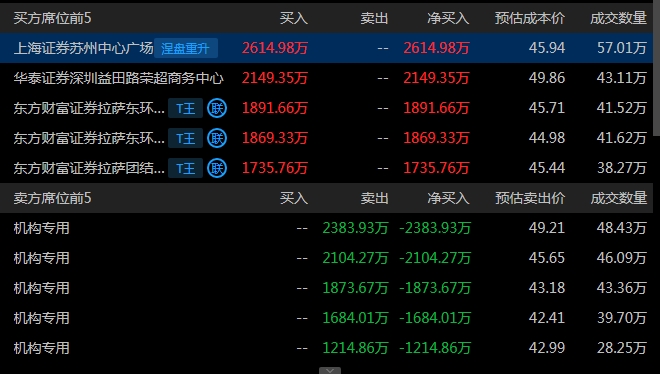Select the 机构专用 row with 2383.93万 sold
Screen dimensions: 660x374
326,228
